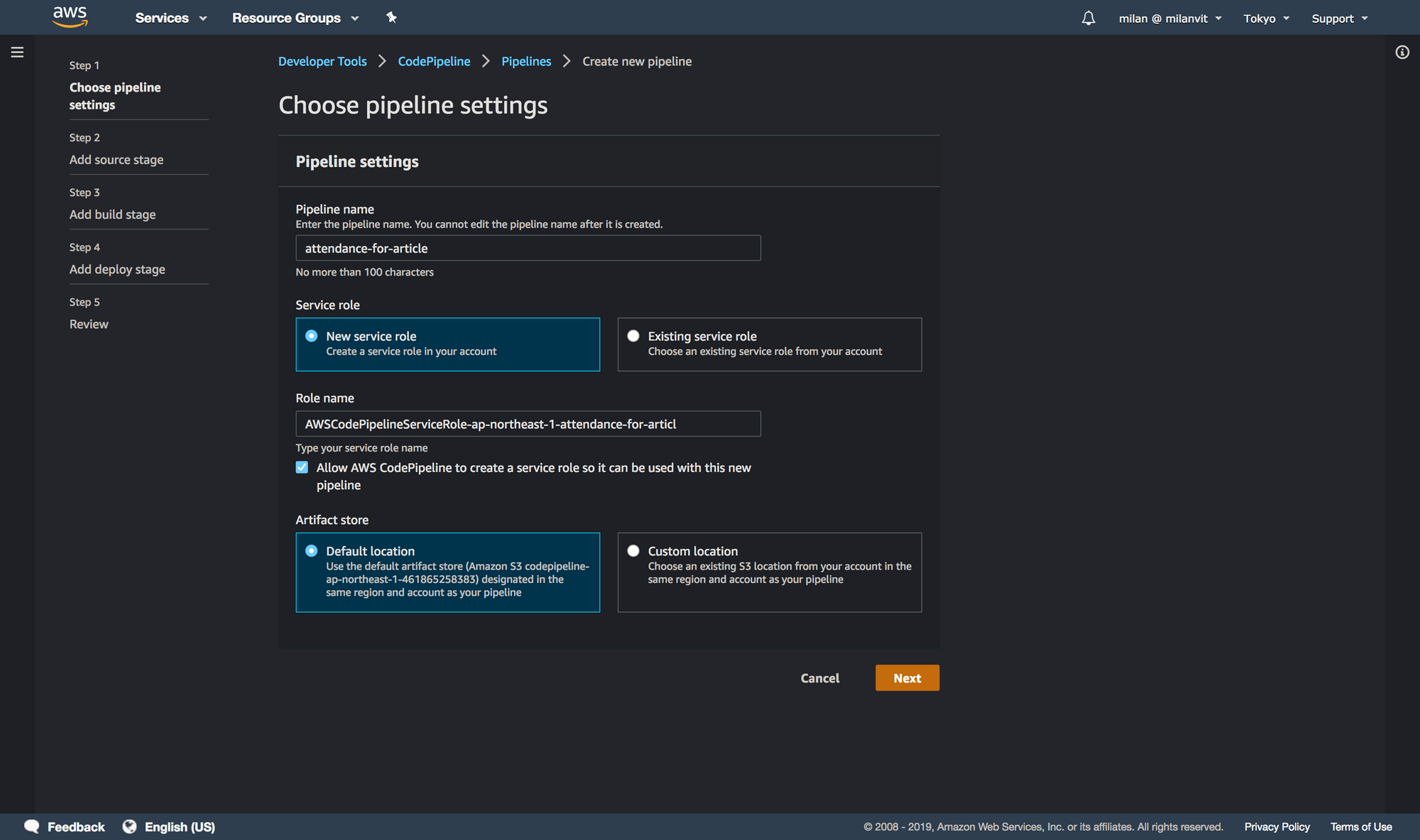The width and height of the screenshot is (1420, 840).
Task: Click the bell notification icon
Action: coord(1089,18)
